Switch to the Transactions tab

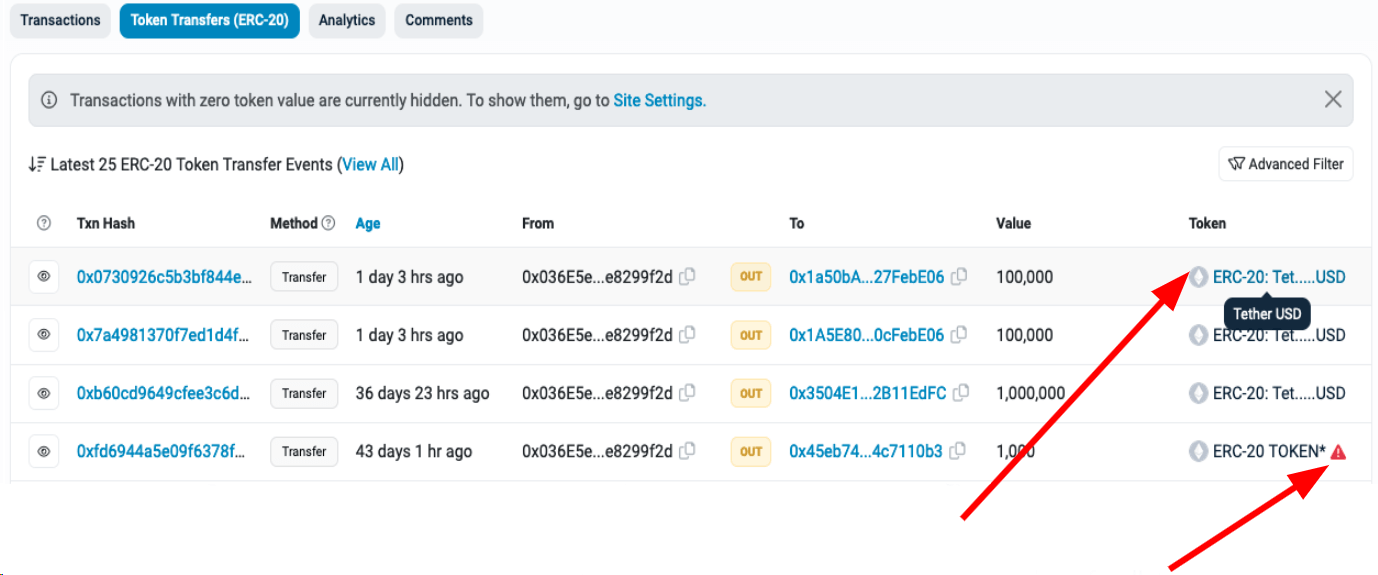[60, 20]
